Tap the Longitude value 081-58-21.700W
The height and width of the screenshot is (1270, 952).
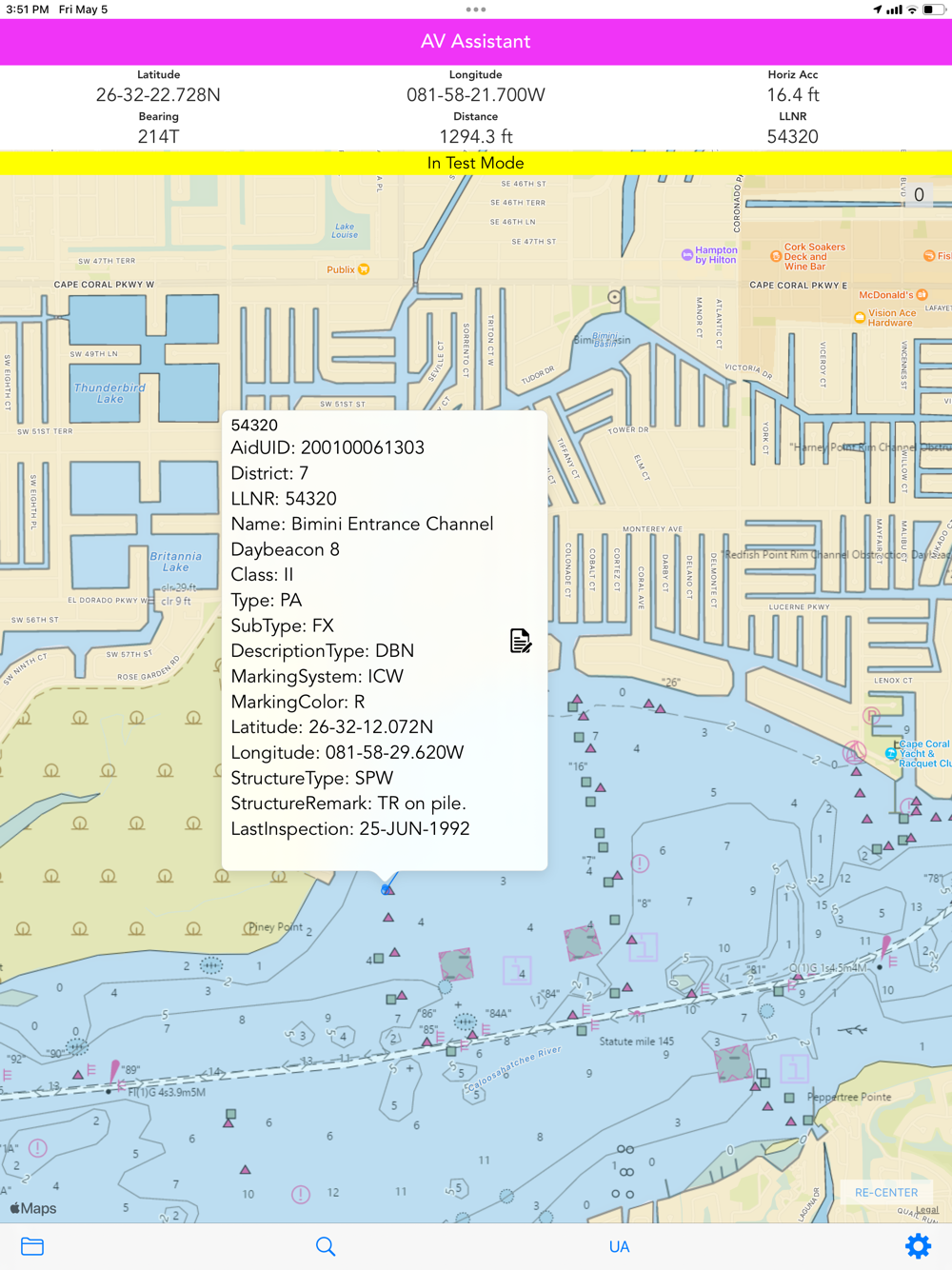476,94
